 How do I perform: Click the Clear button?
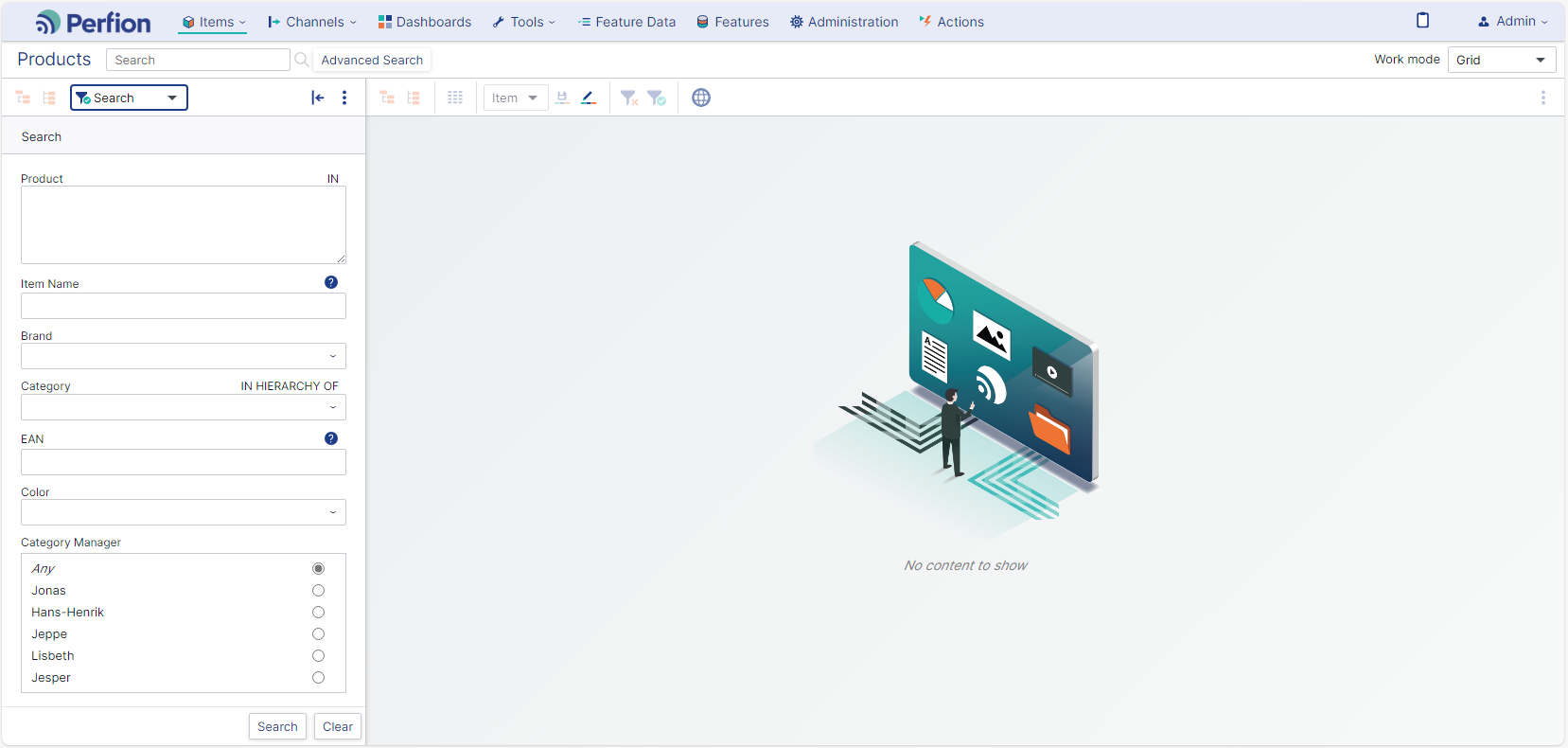click(338, 726)
